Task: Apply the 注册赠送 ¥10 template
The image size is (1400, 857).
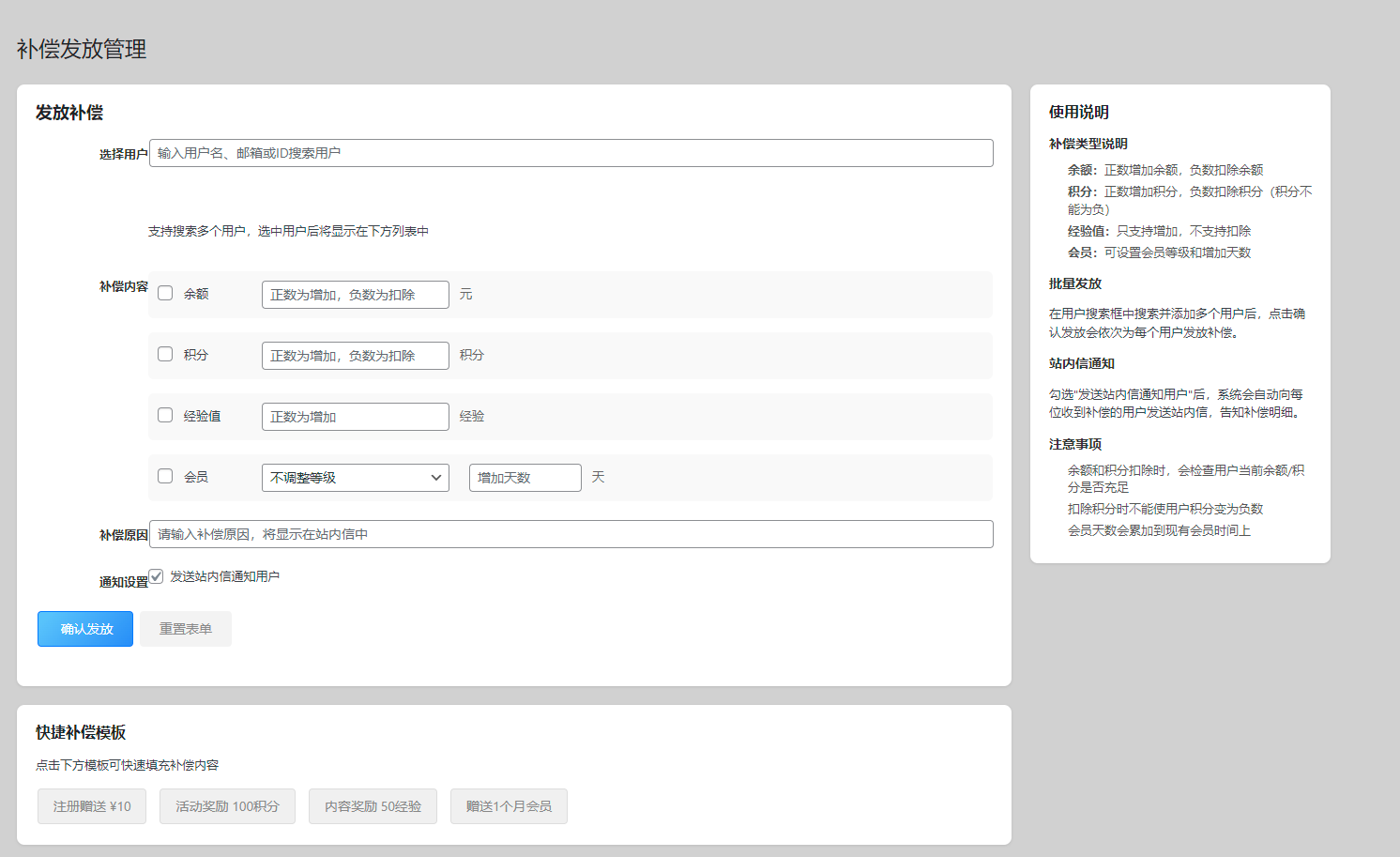Action: point(92,806)
